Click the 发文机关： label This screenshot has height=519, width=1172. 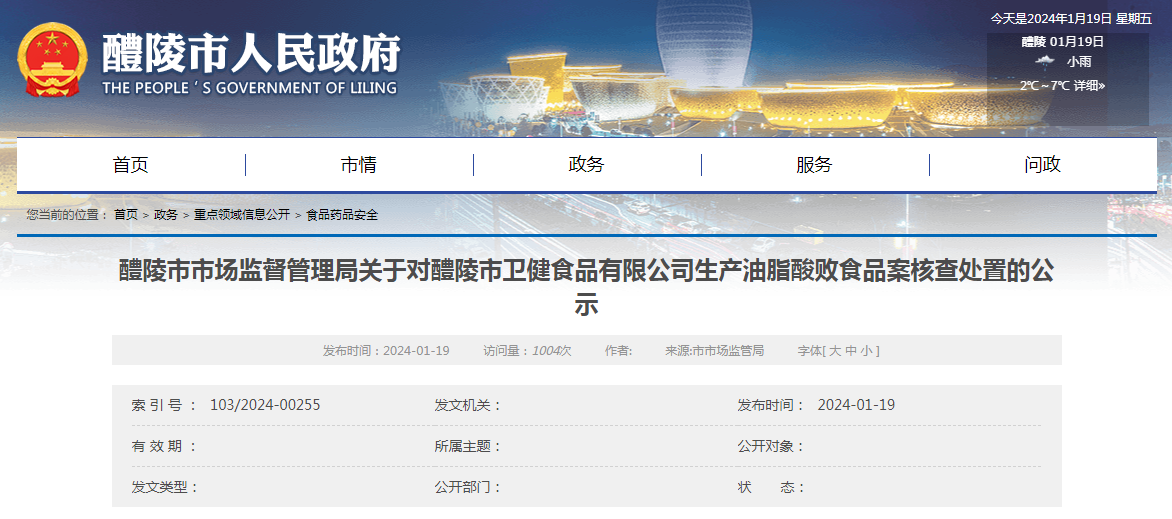[468, 405]
